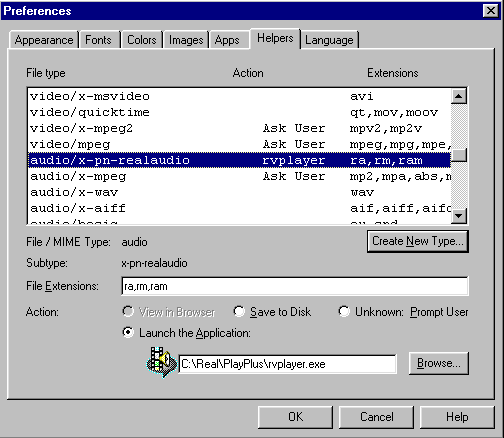Go to the Colors tab
Screen dimensions: 504x438
tap(142, 40)
